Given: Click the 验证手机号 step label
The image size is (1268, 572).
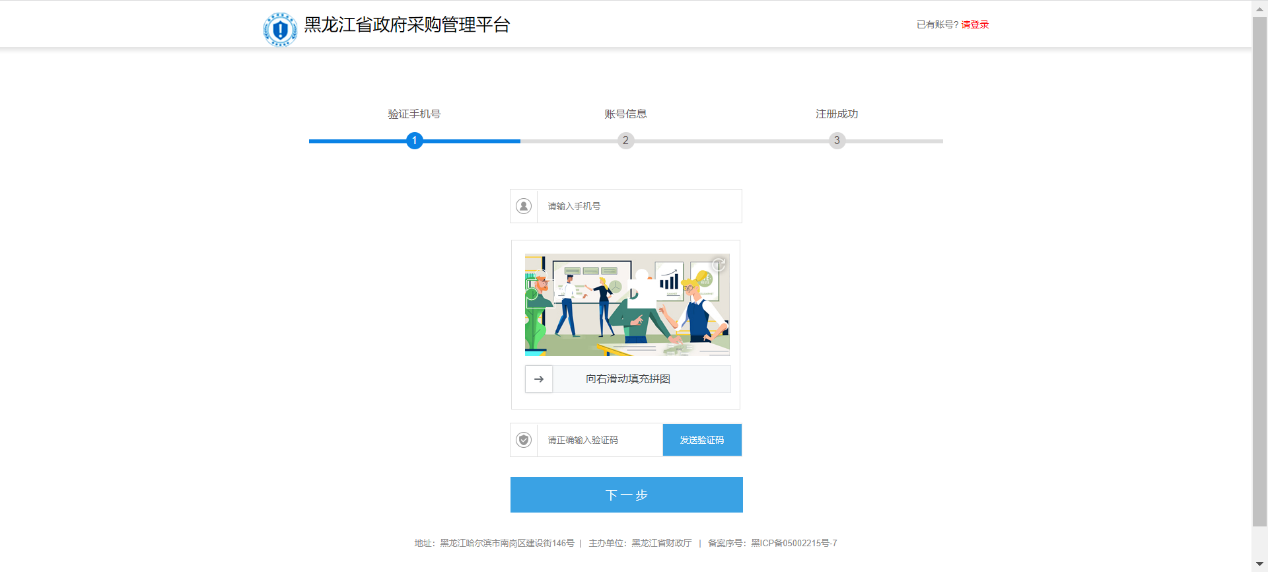Looking at the screenshot, I should coord(414,114).
